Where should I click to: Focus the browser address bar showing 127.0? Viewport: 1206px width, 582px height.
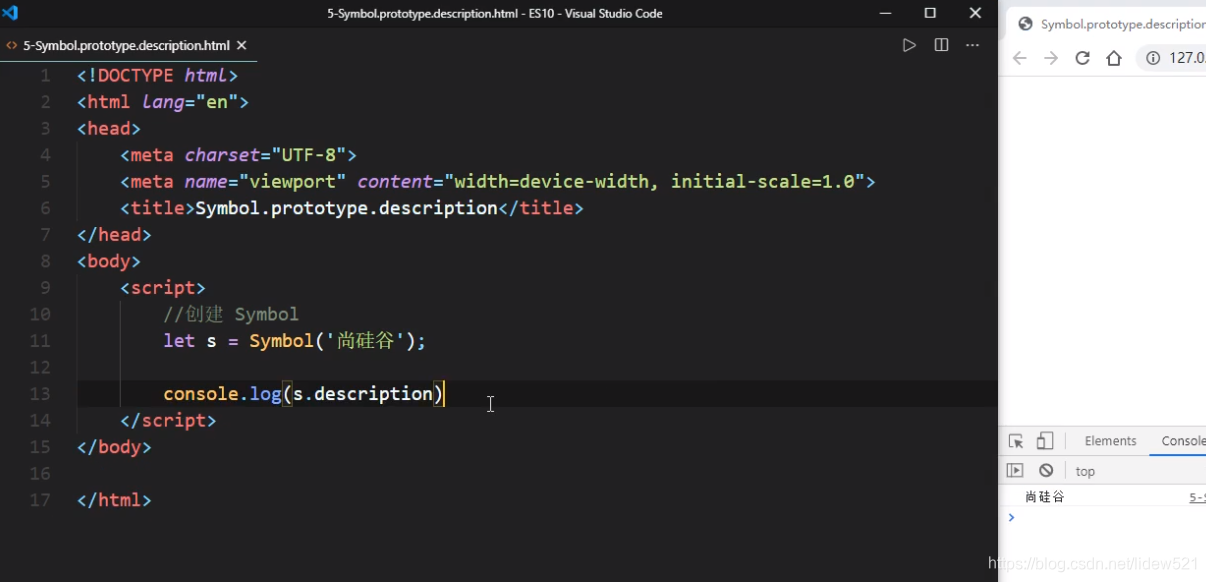pos(1172,58)
